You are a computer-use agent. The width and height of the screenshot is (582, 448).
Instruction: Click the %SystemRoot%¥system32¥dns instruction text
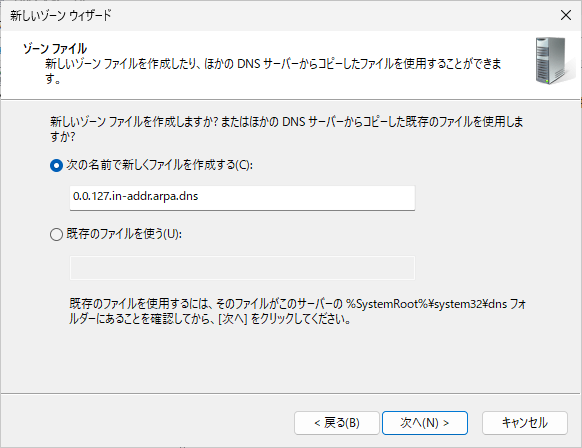coord(426,304)
